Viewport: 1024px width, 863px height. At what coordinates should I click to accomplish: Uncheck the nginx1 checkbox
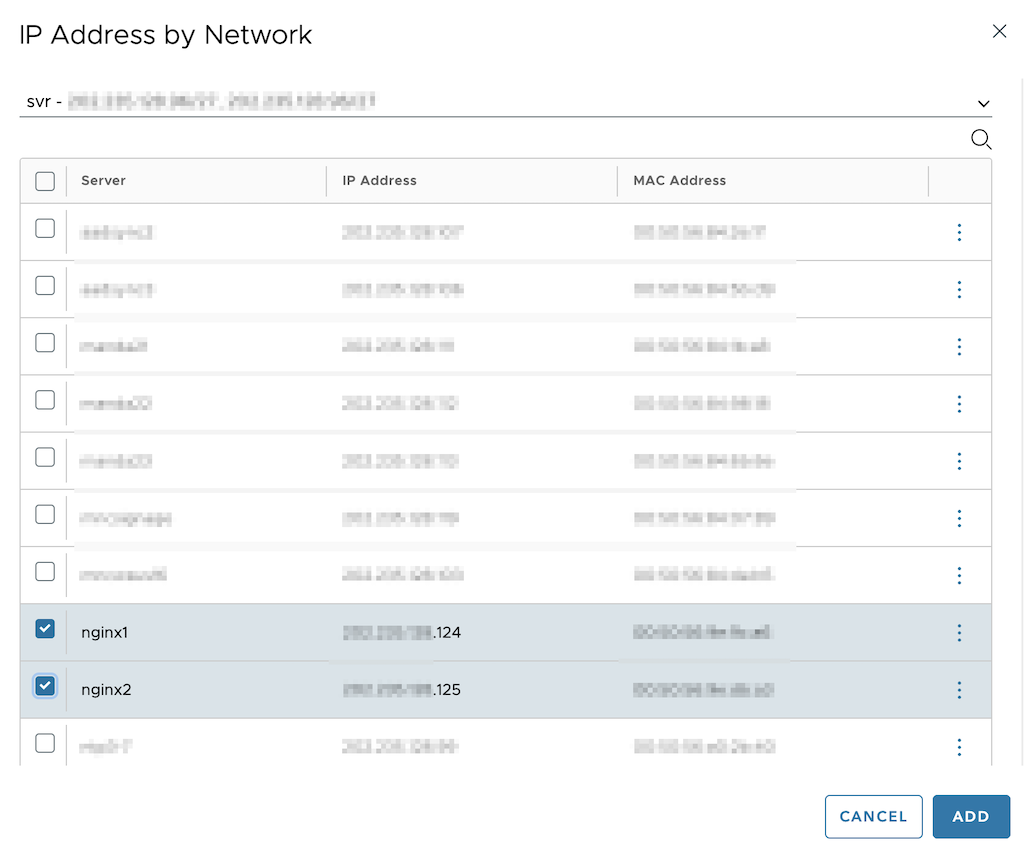click(45, 629)
